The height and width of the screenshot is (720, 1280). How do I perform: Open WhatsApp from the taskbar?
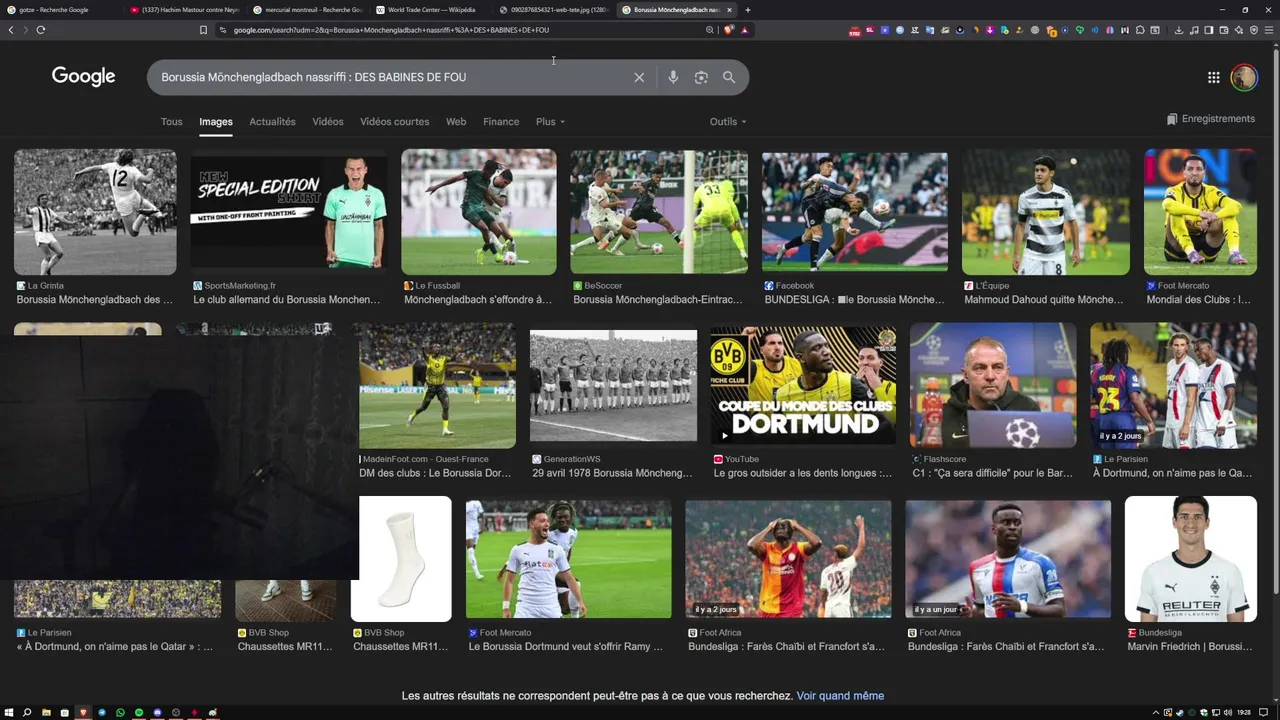(x=121, y=713)
